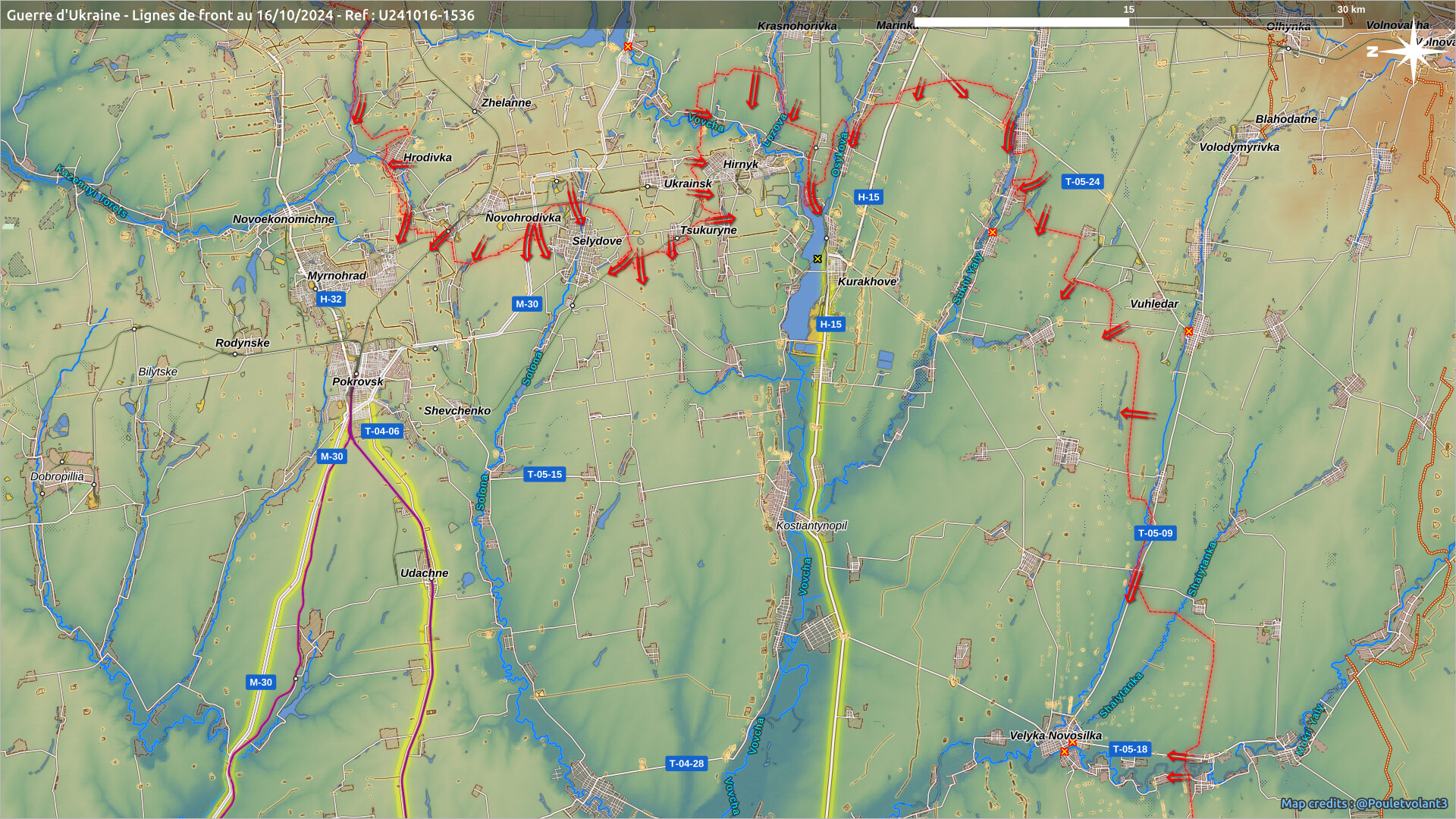The image size is (1456, 819).
Task: Click the T-05-18 badge by Velyka Novosilka
Action: [x=1130, y=749]
